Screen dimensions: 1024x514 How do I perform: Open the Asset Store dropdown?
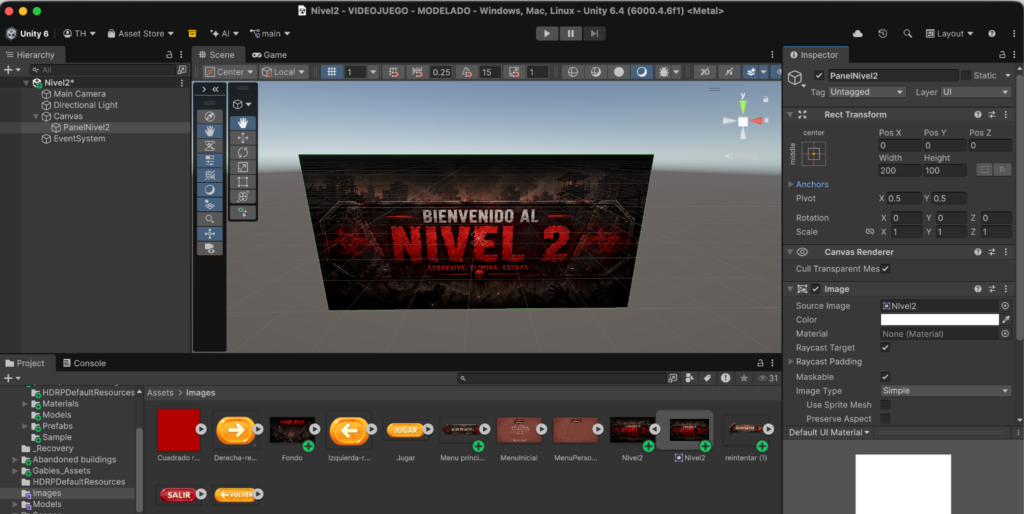(x=140, y=33)
